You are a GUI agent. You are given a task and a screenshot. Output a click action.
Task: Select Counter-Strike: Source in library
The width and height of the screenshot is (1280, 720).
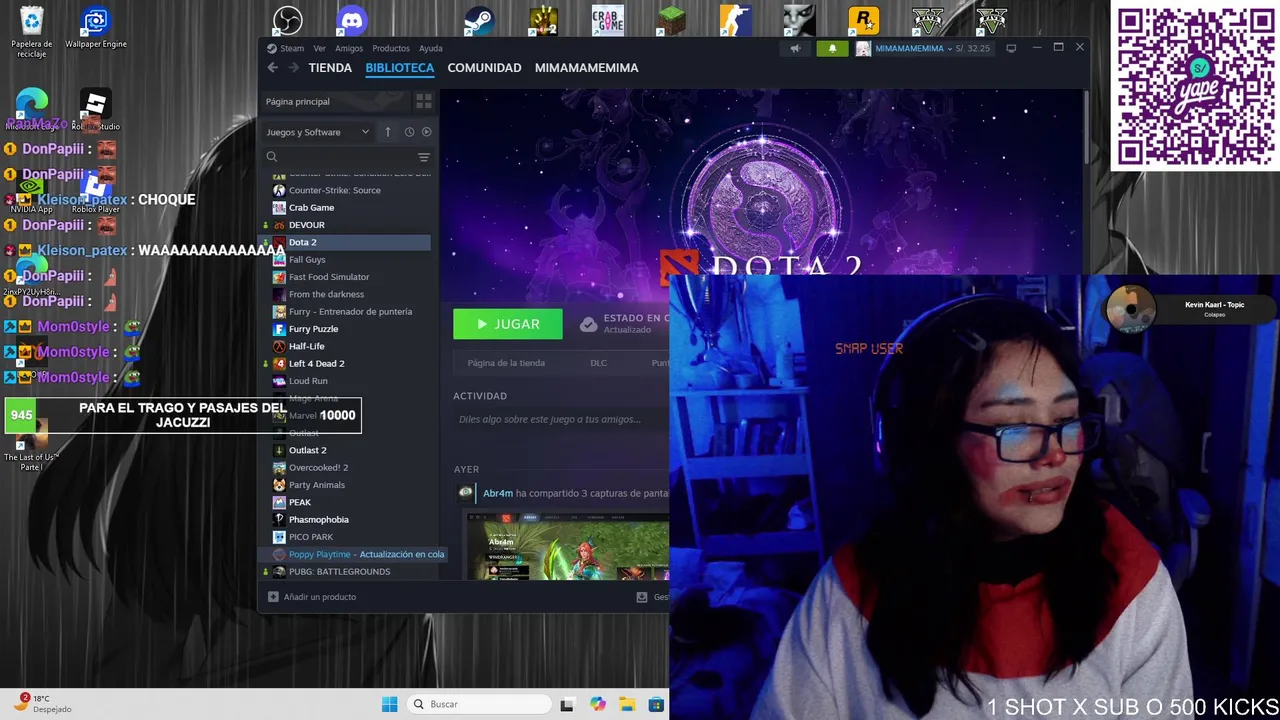click(334, 190)
